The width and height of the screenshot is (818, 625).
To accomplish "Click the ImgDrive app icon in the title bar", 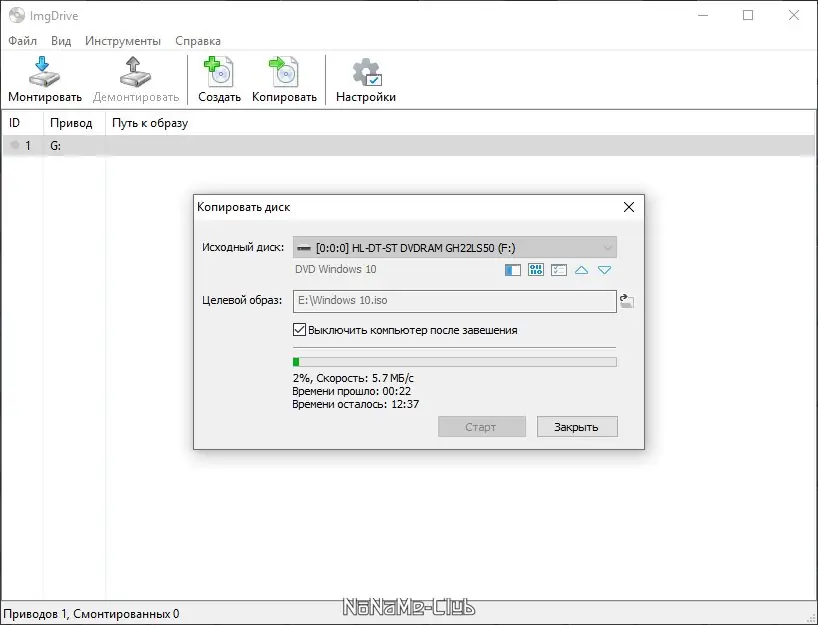I will [x=17, y=15].
